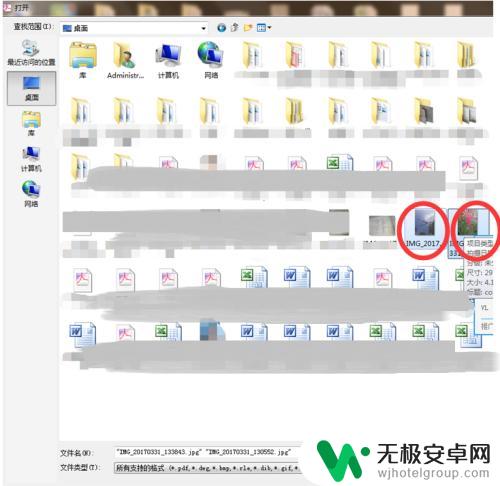Select 网络 in the left places bar
This screenshot has height=486, width=500.
pos(31,194)
